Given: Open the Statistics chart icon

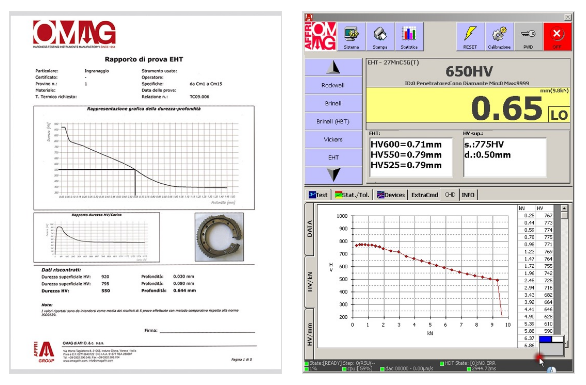Looking at the screenshot, I should tap(409, 37).
